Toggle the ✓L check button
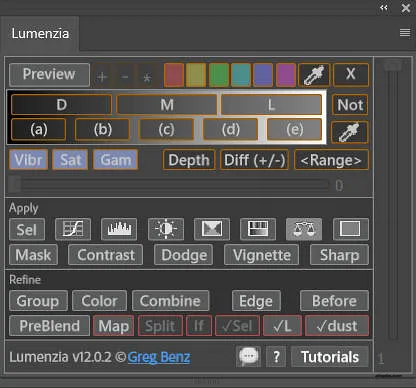The height and width of the screenshot is (388, 416). click(x=282, y=326)
